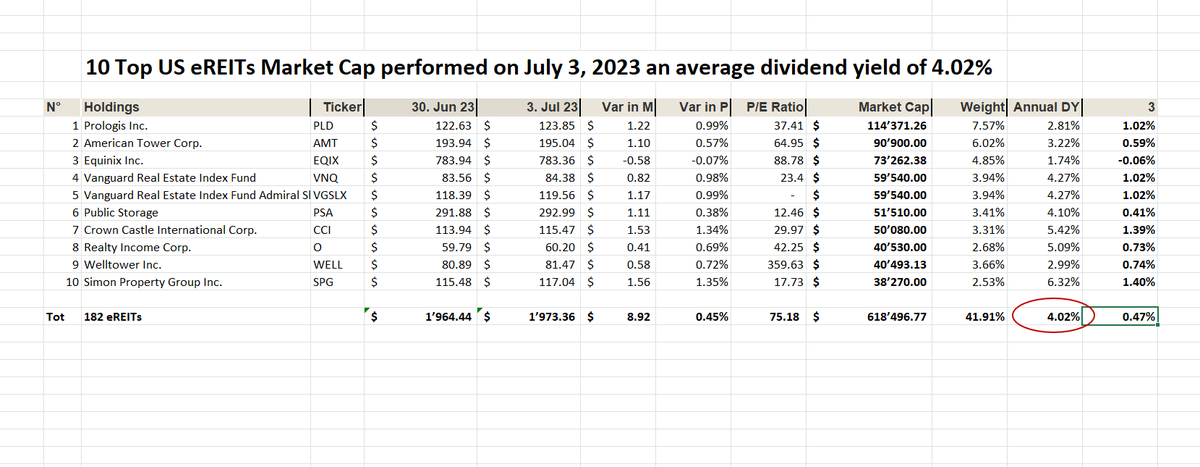Select the WELL ticker cell
The height and width of the screenshot is (467, 1200).
coord(327,264)
